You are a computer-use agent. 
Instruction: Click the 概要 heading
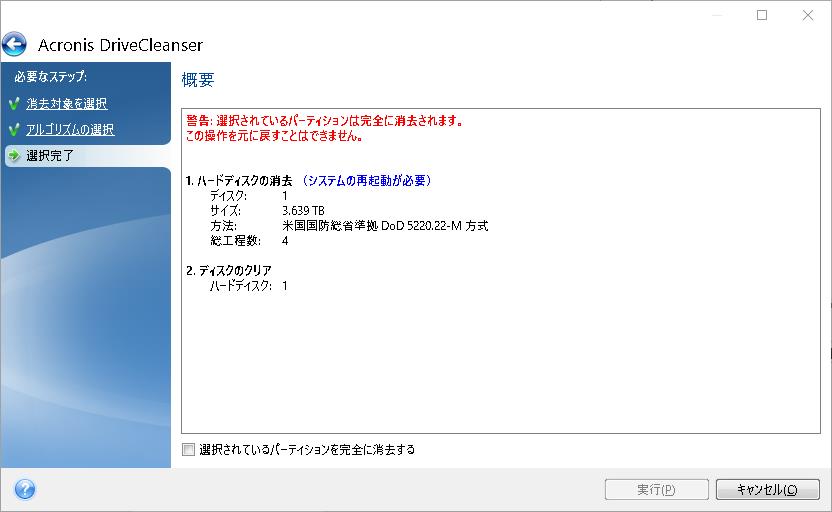(x=198, y=80)
